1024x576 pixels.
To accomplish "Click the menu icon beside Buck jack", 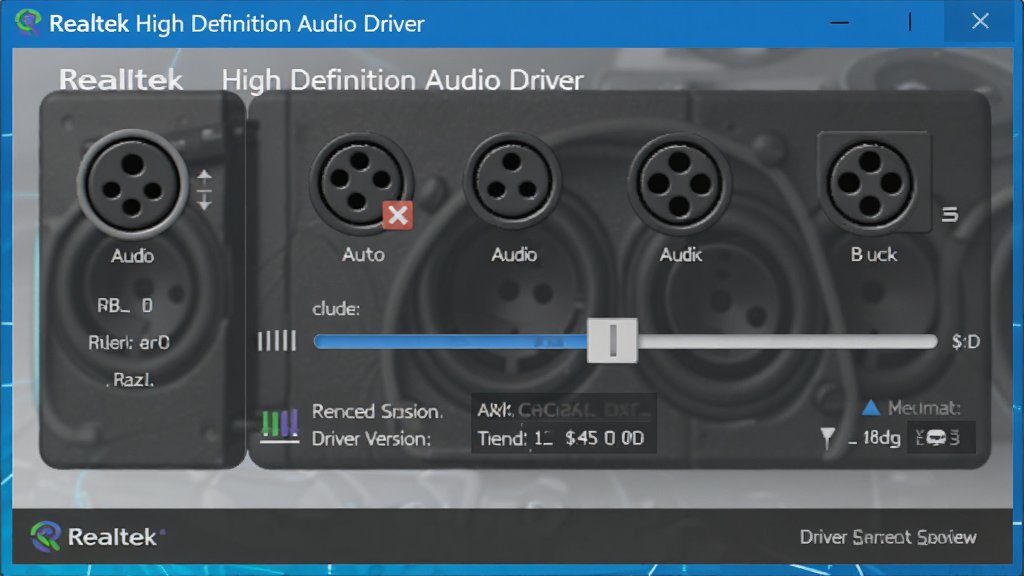I will point(950,214).
